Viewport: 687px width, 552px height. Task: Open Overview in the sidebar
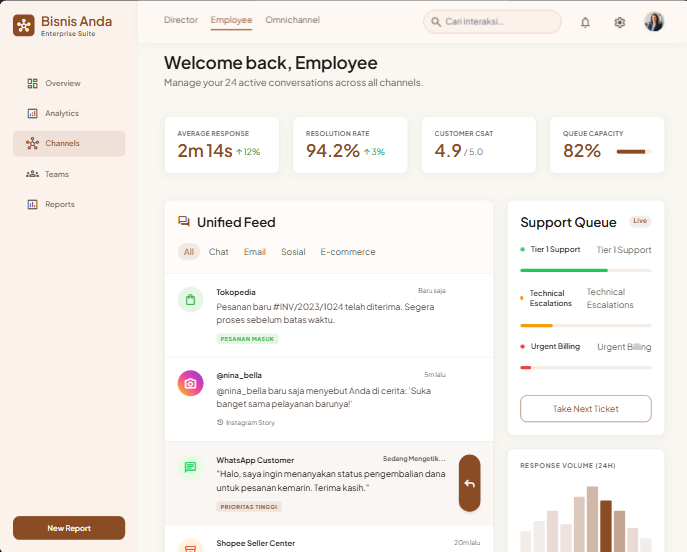(69, 83)
